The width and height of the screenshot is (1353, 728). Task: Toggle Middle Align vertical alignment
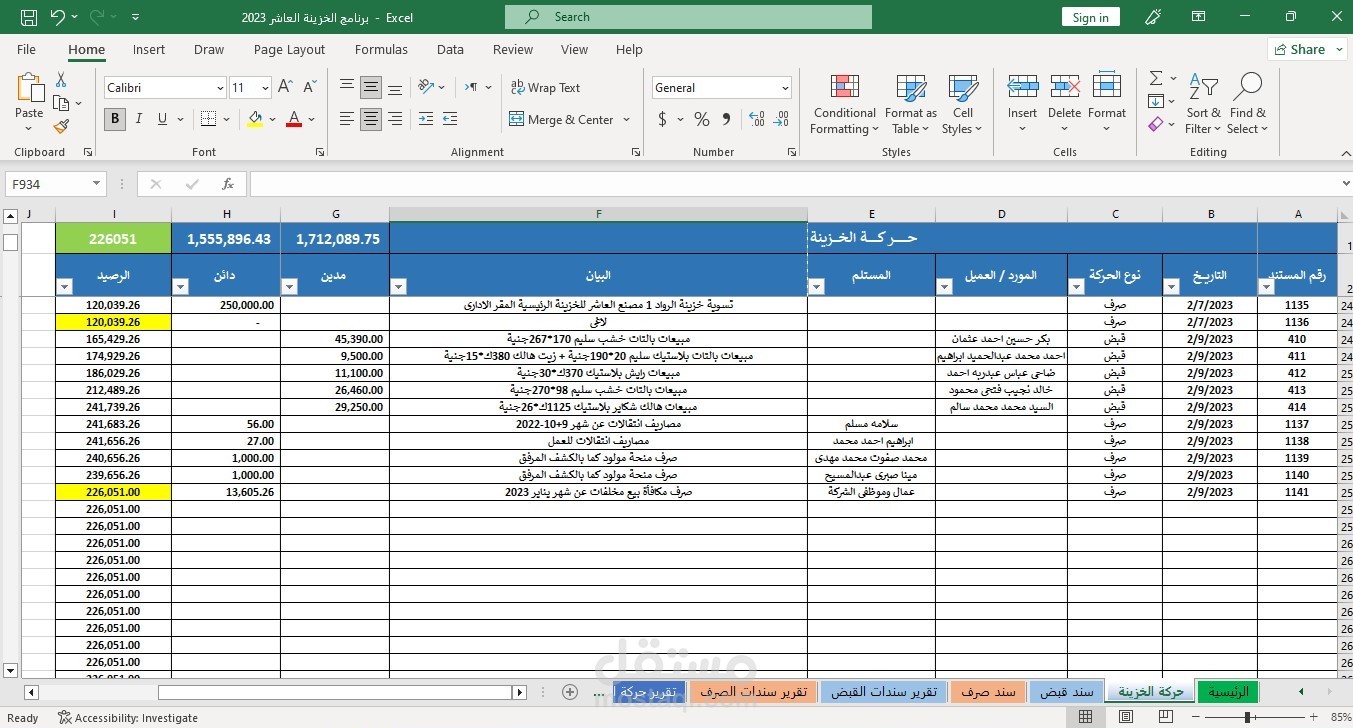pyautogui.click(x=371, y=87)
